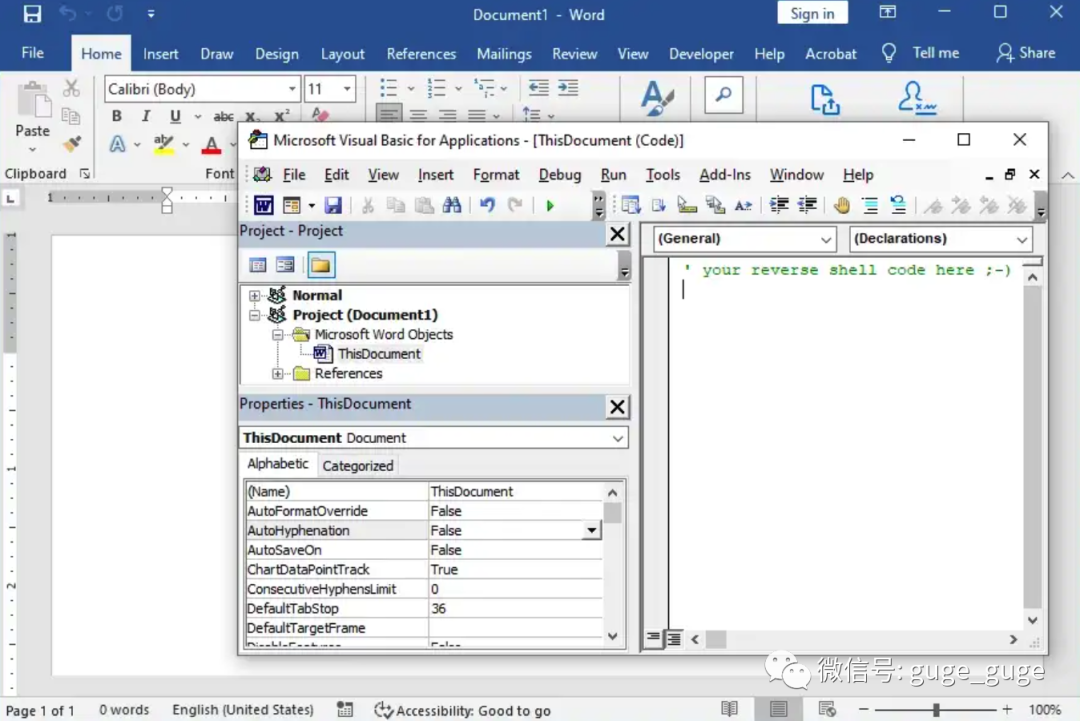
Task: Select ThisDocument in project tree
Action: (379, 354)
